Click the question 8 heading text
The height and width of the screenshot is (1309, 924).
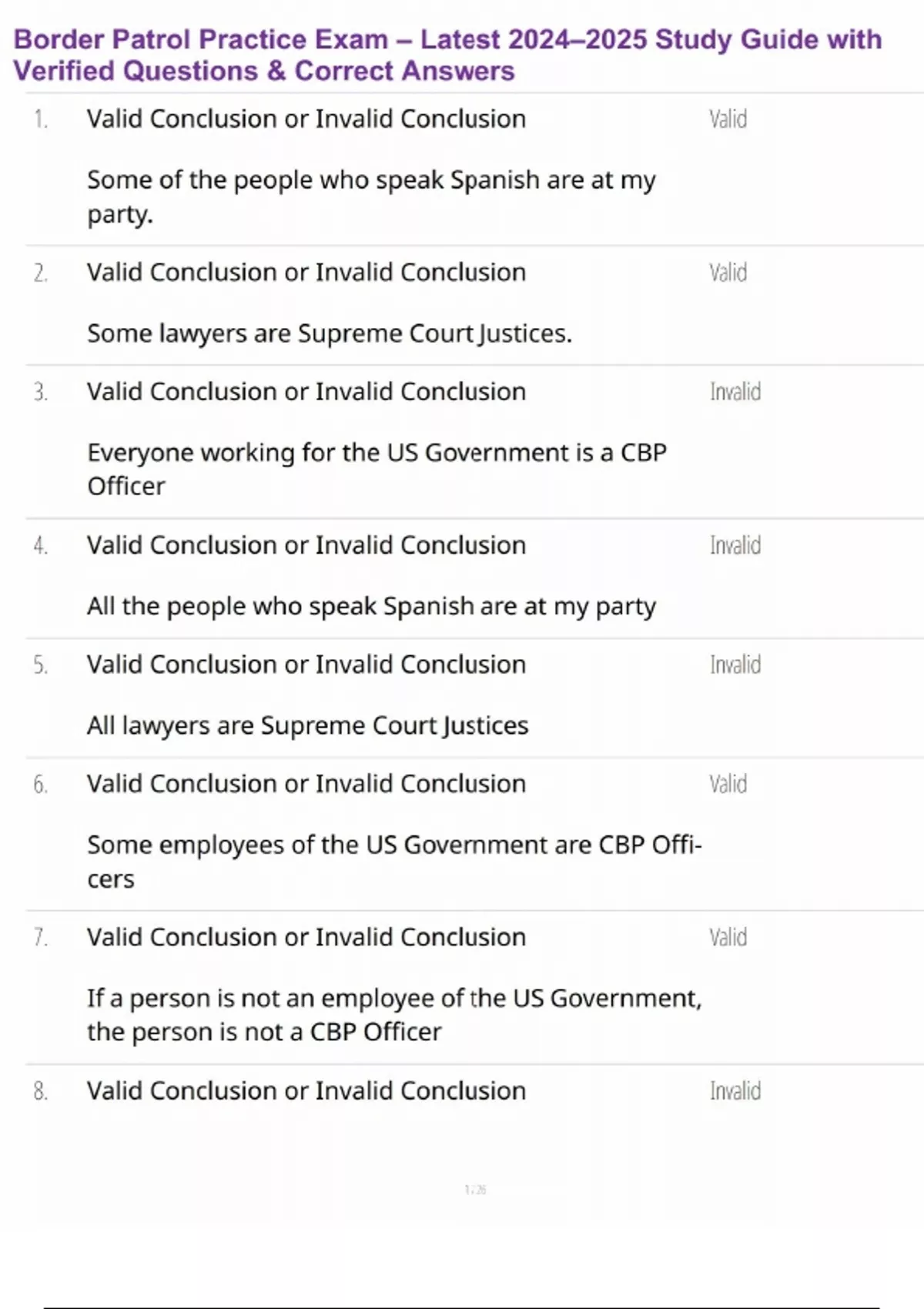306,1091
